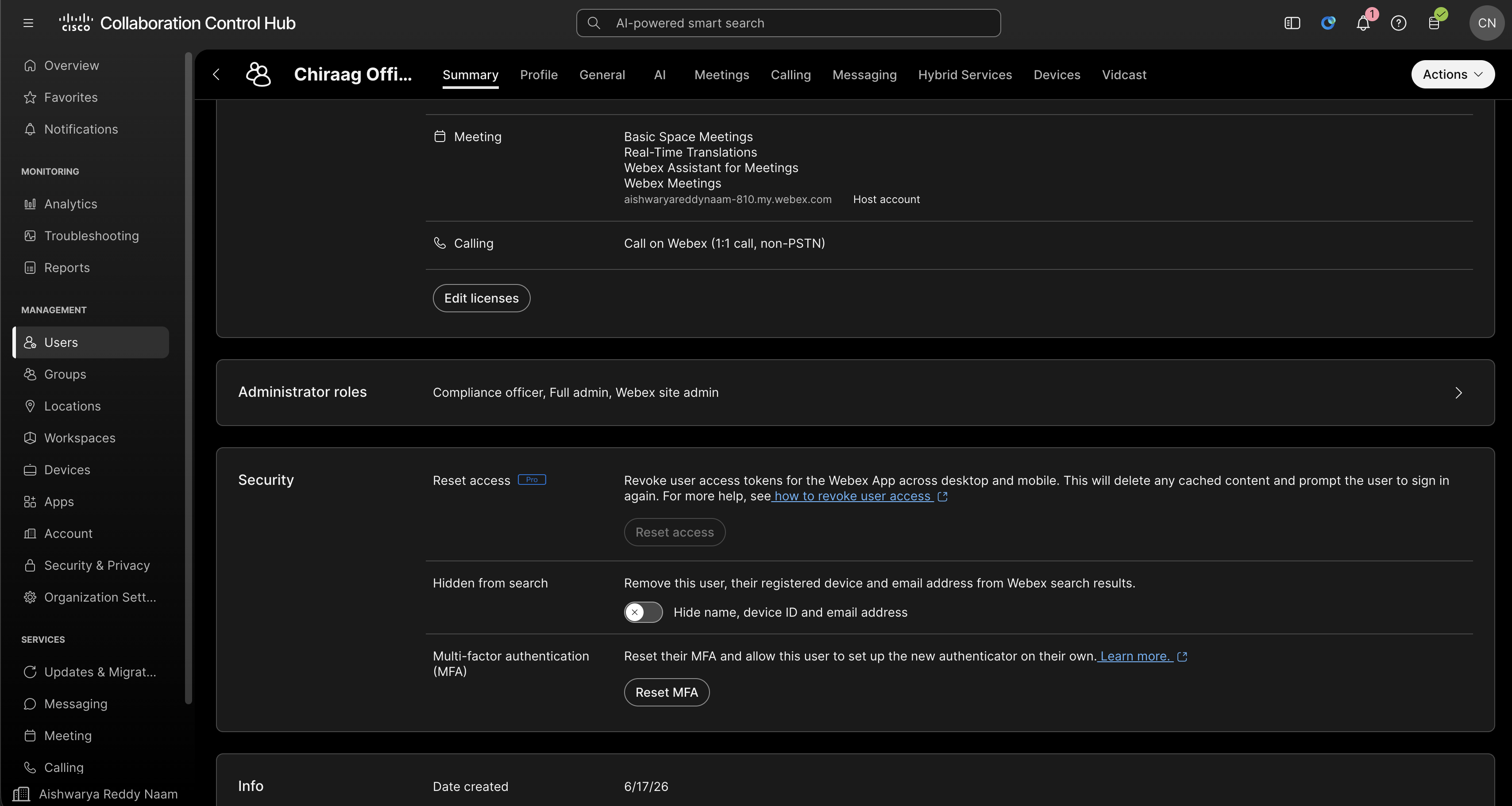The height and width of the screenshot is (806, 1512).
Task: Switch to the General tab
Action: coord(602,75)
